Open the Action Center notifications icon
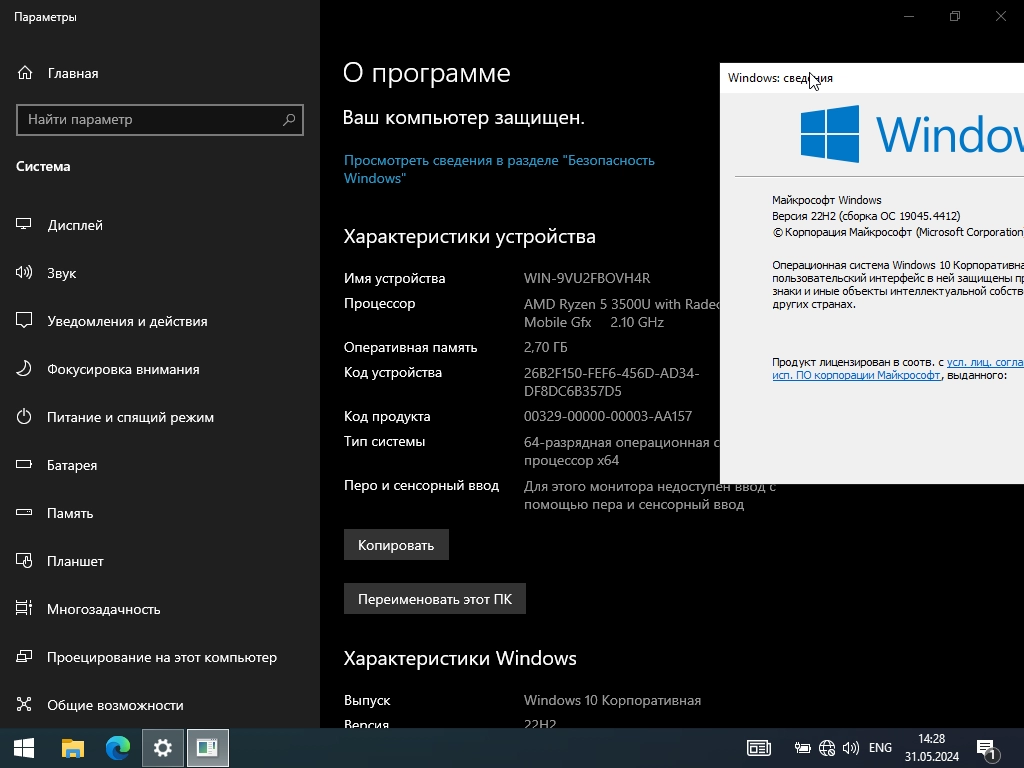 point(987,748)
